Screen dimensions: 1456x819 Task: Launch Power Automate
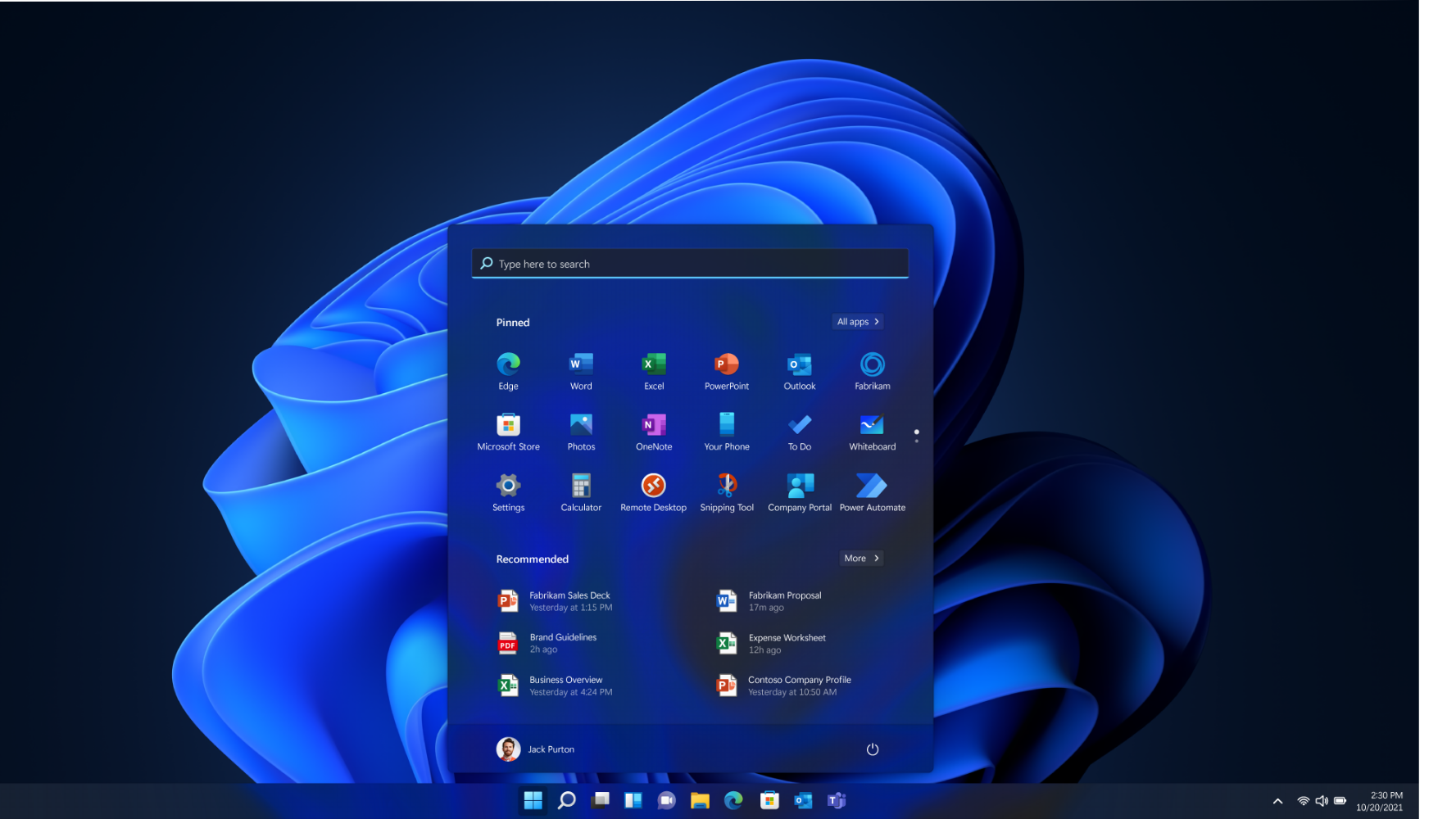pyautogui.click(x=873, y=492)
